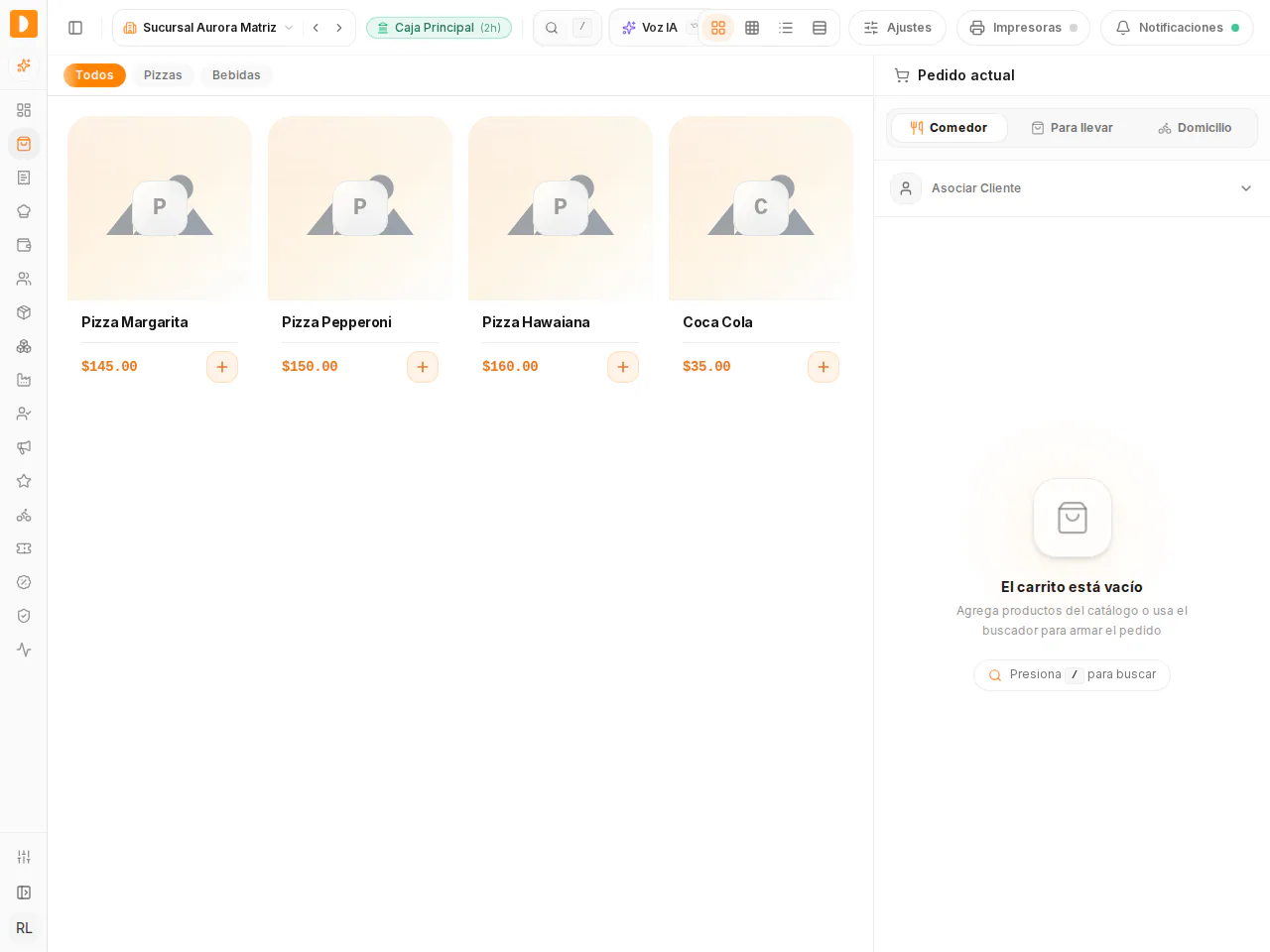Image resolution: width=1270 pixels, height=952 pixels.
Task: Open the sparkle AI assistant icon in sidebar
Action: pos(24,65)
